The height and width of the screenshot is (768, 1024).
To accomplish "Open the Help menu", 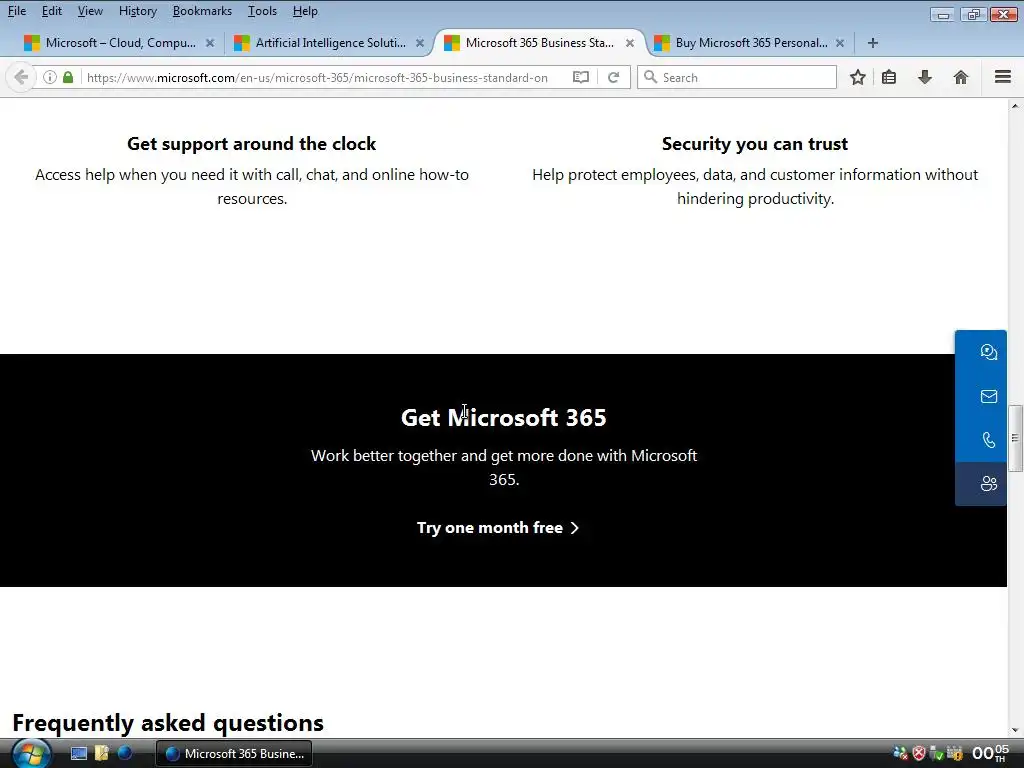I will [305, 11].
